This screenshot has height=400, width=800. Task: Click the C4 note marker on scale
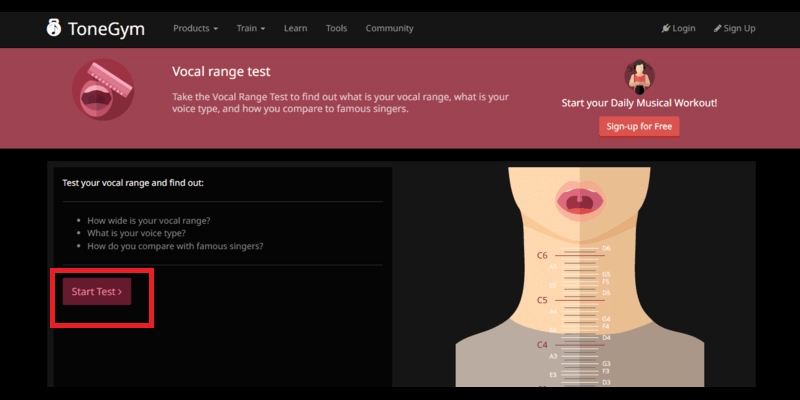[542, 345]
